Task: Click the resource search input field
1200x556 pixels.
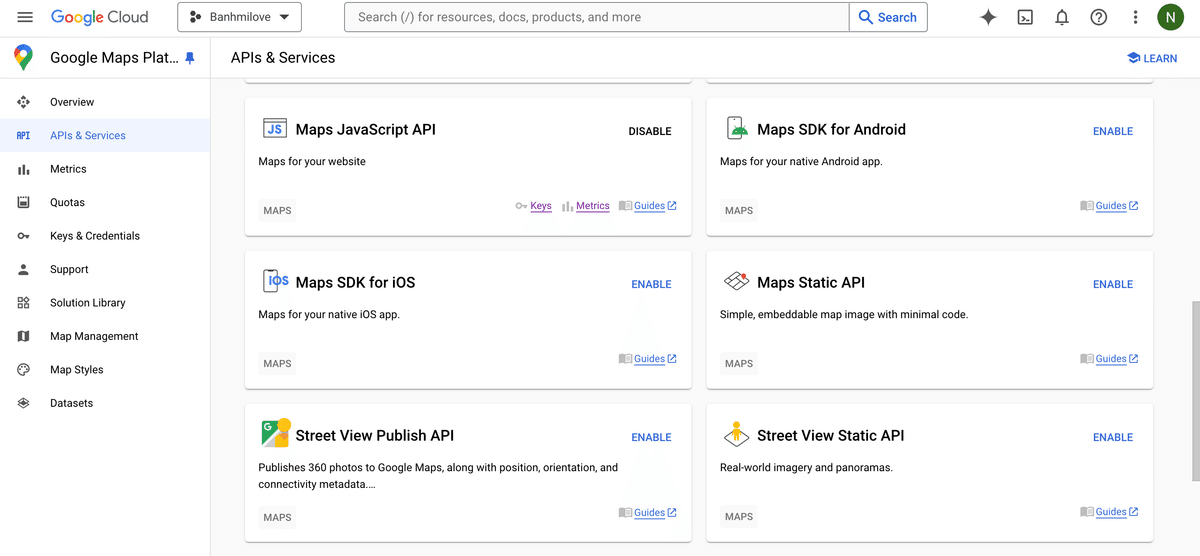Action: (596, 17)
